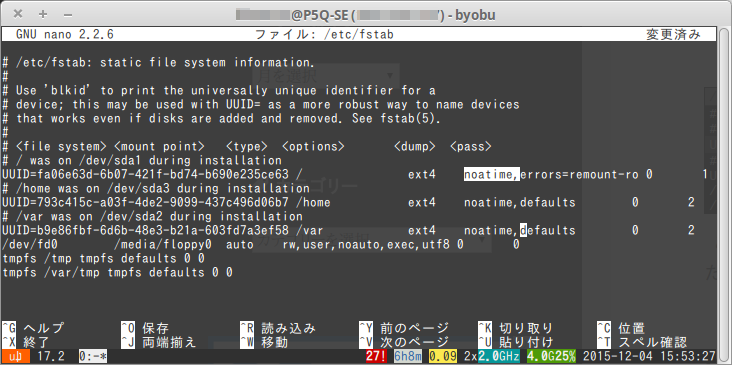732x365 pixels.
Task: Click the ^X 終了 exit shortcut
Action: pos(26,342)
